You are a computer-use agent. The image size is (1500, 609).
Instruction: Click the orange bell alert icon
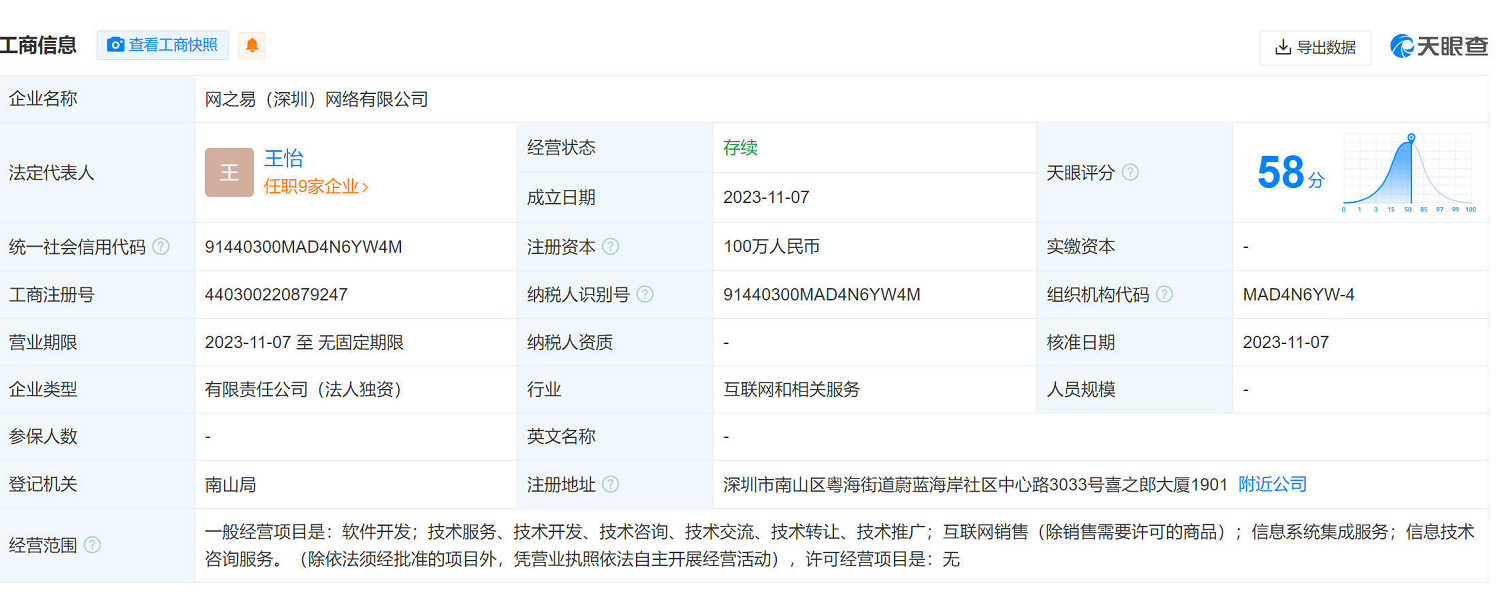(252, 45)
